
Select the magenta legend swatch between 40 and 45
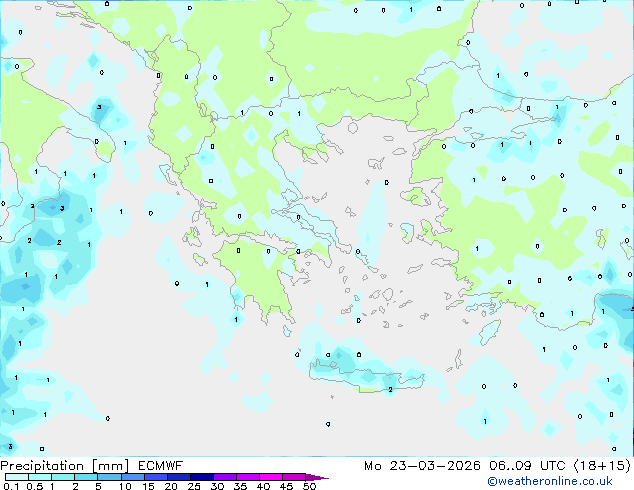pyautogui.click(x=271, y=477)
